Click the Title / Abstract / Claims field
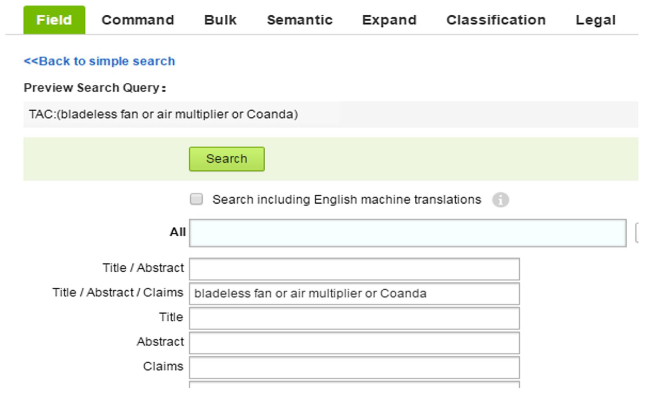Image resolution: width=656 pixels, height=393 pixels. tap(354, 293)
